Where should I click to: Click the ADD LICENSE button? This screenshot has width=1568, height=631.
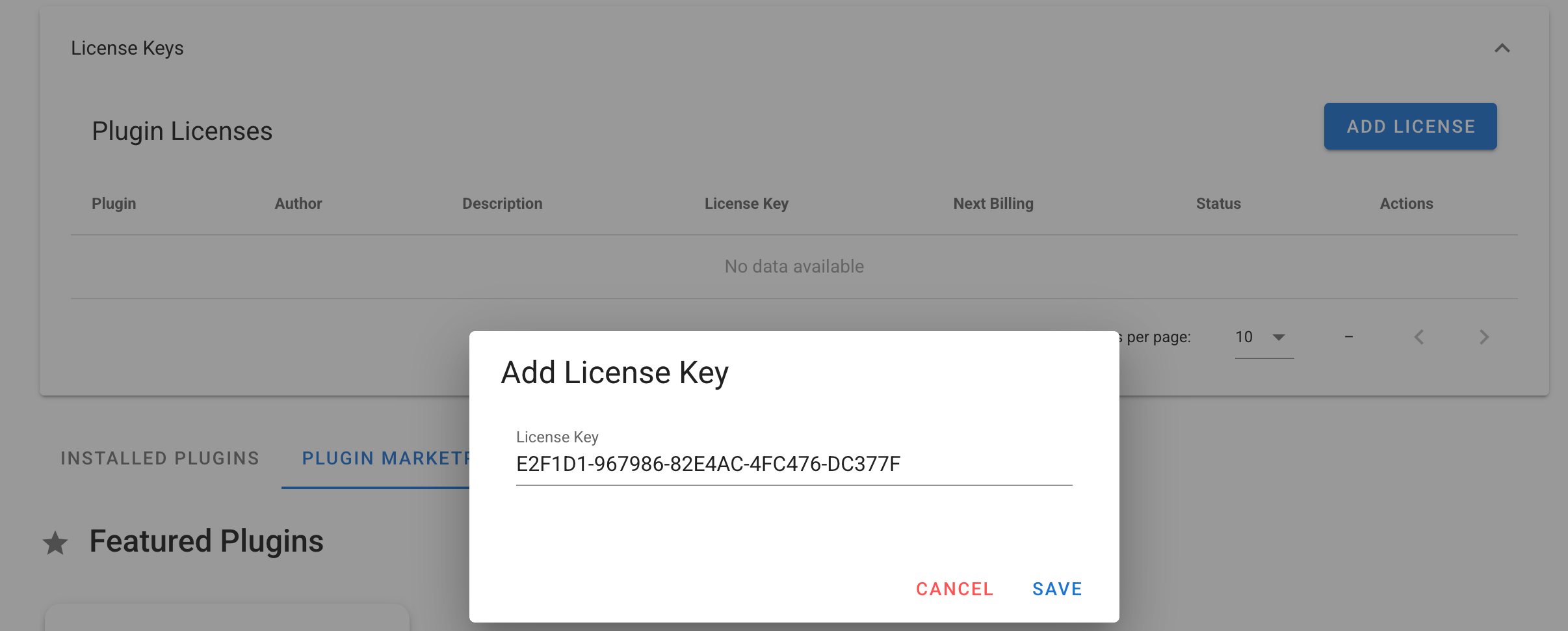tap(1410, 126)
